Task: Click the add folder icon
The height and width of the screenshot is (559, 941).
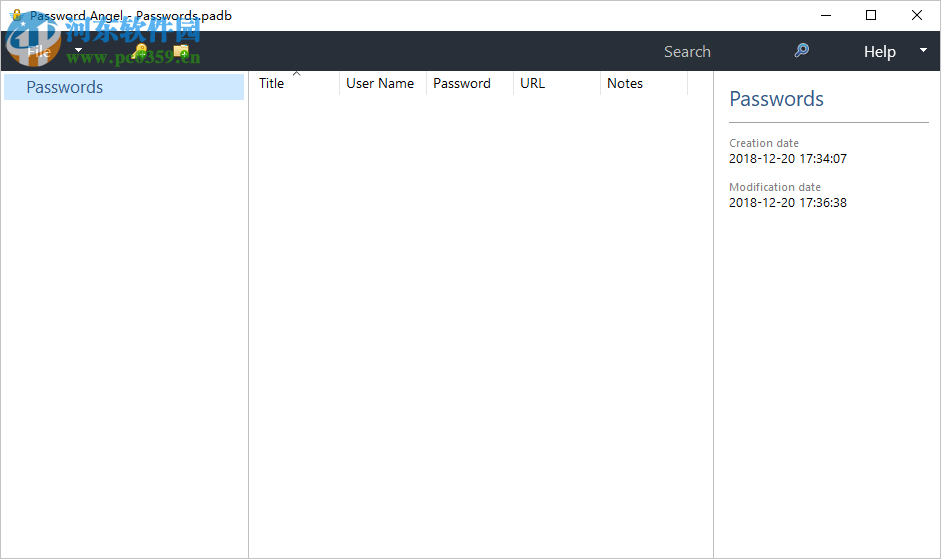Action: click(181, 52)
